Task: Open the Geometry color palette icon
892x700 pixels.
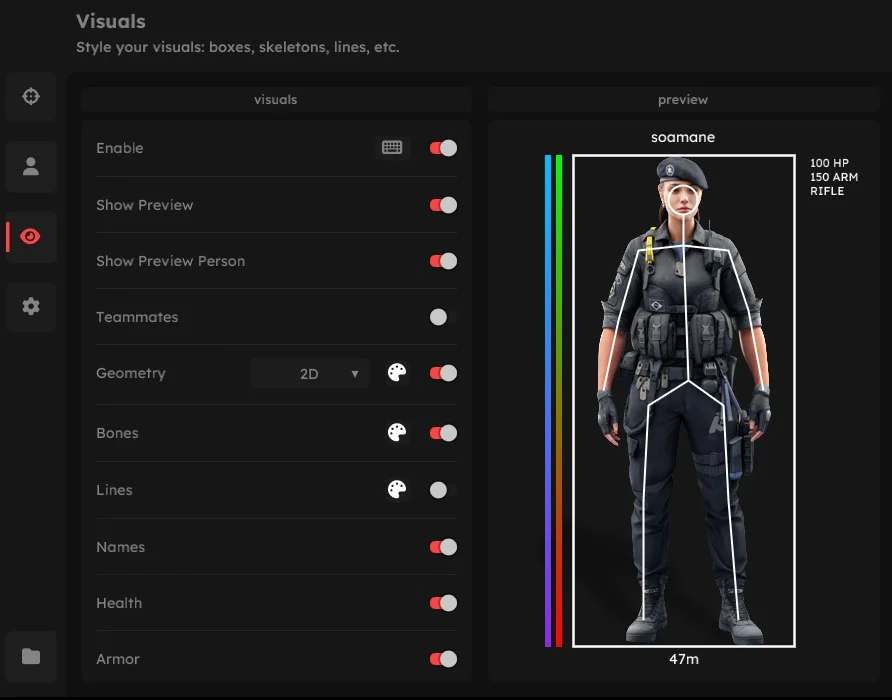Action: (397, 373)
